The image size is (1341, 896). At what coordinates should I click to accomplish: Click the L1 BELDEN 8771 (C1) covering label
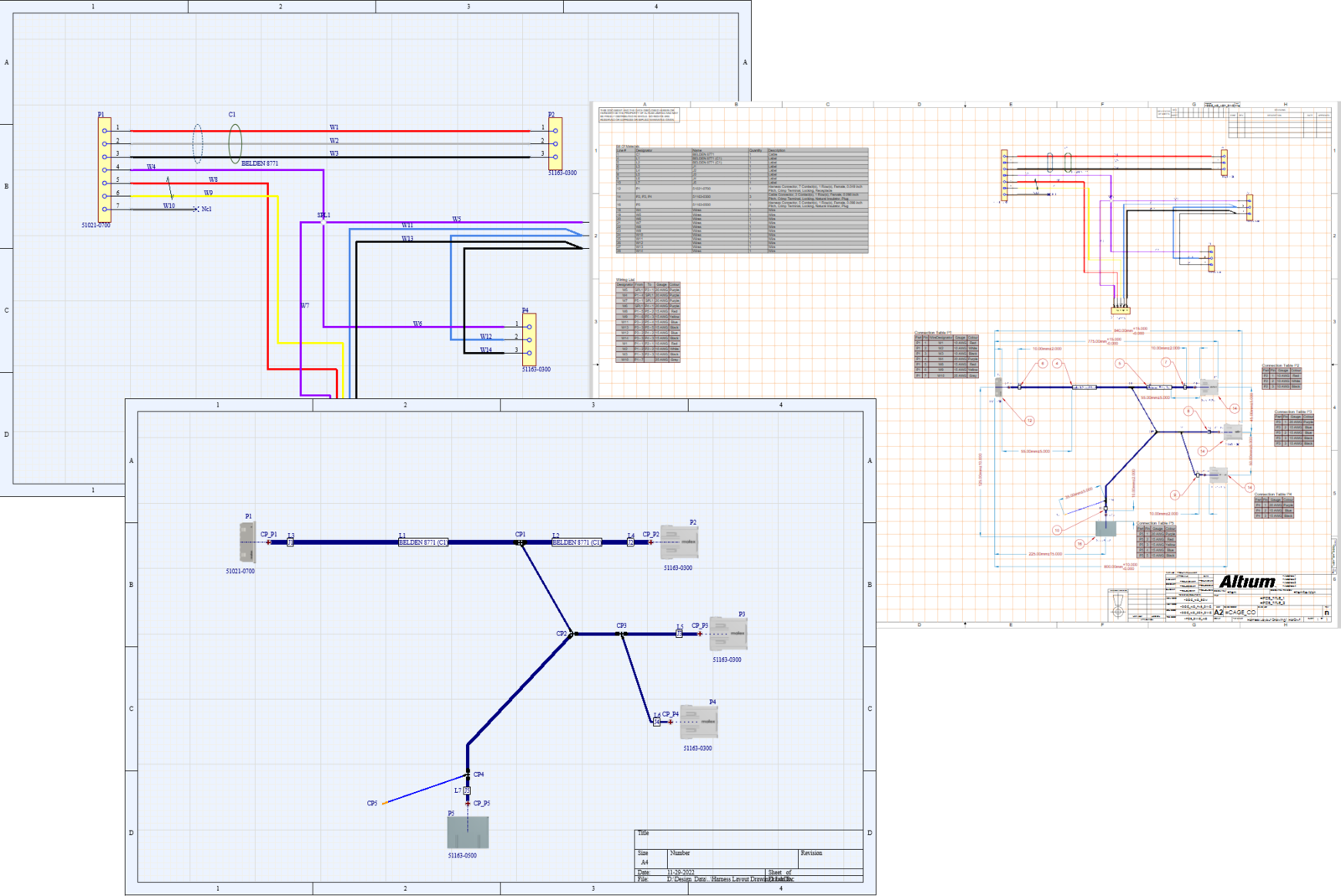[422, 542]
